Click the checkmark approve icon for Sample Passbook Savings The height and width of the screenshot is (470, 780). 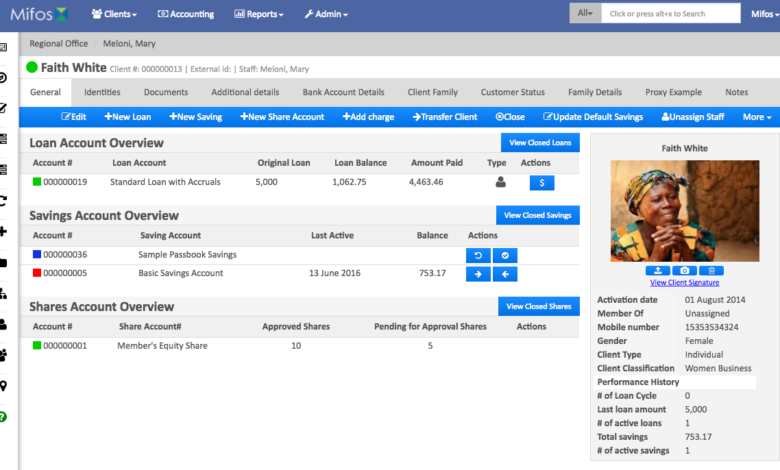(505, 255)
